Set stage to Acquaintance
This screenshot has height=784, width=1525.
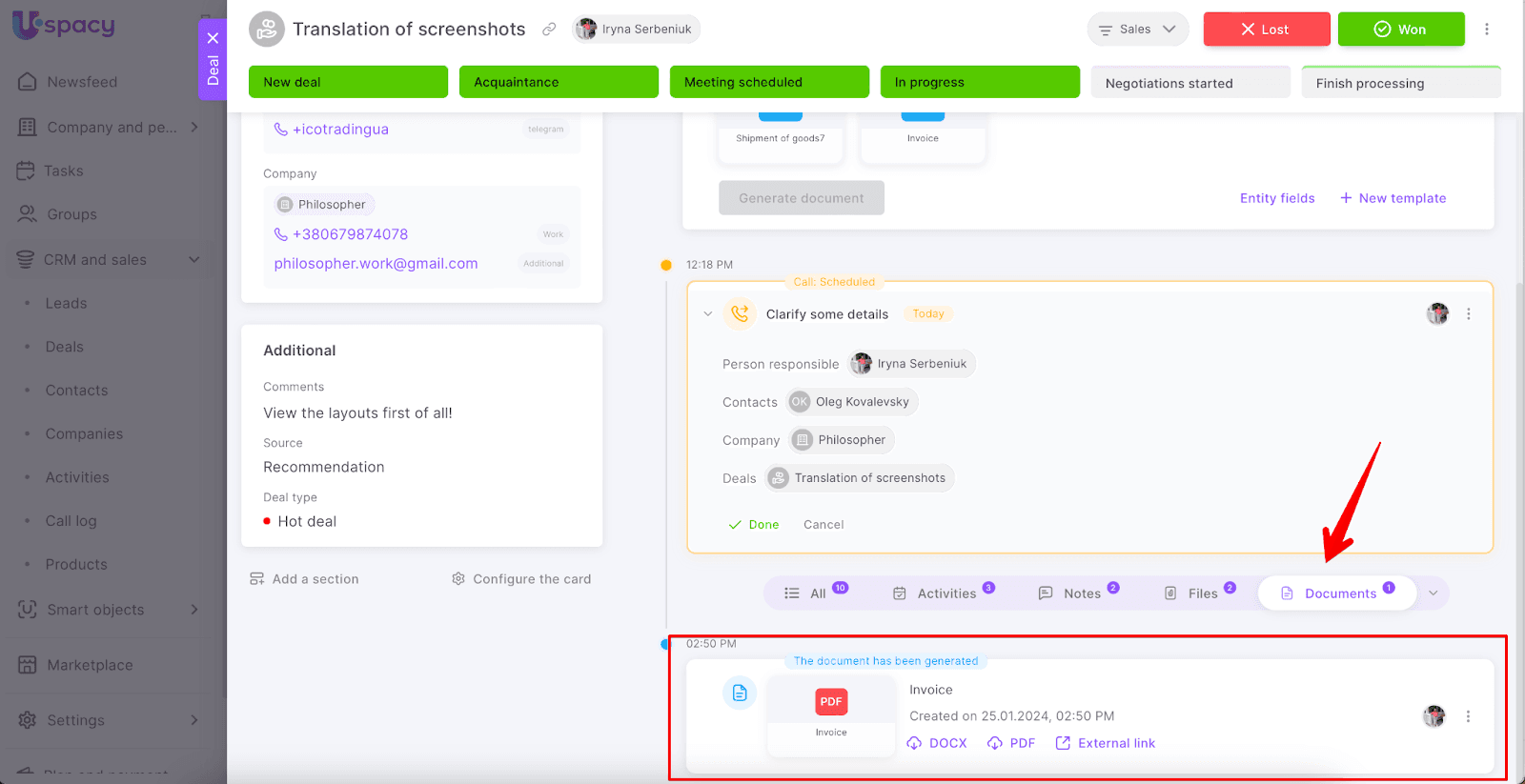(559, 82)
